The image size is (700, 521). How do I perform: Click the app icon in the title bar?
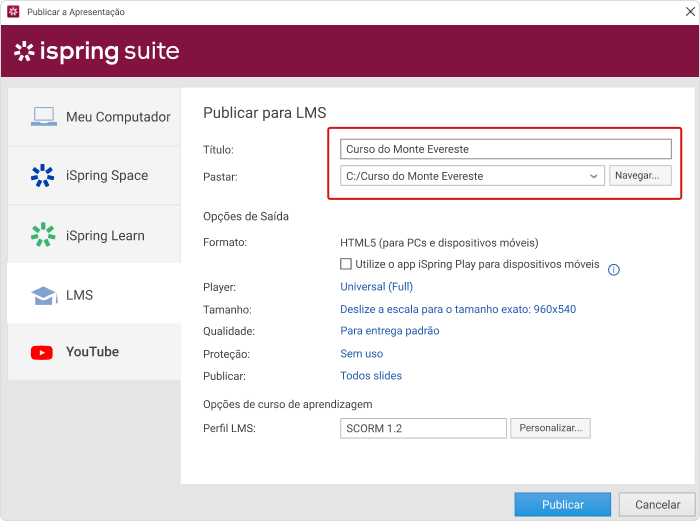(13, 12)
